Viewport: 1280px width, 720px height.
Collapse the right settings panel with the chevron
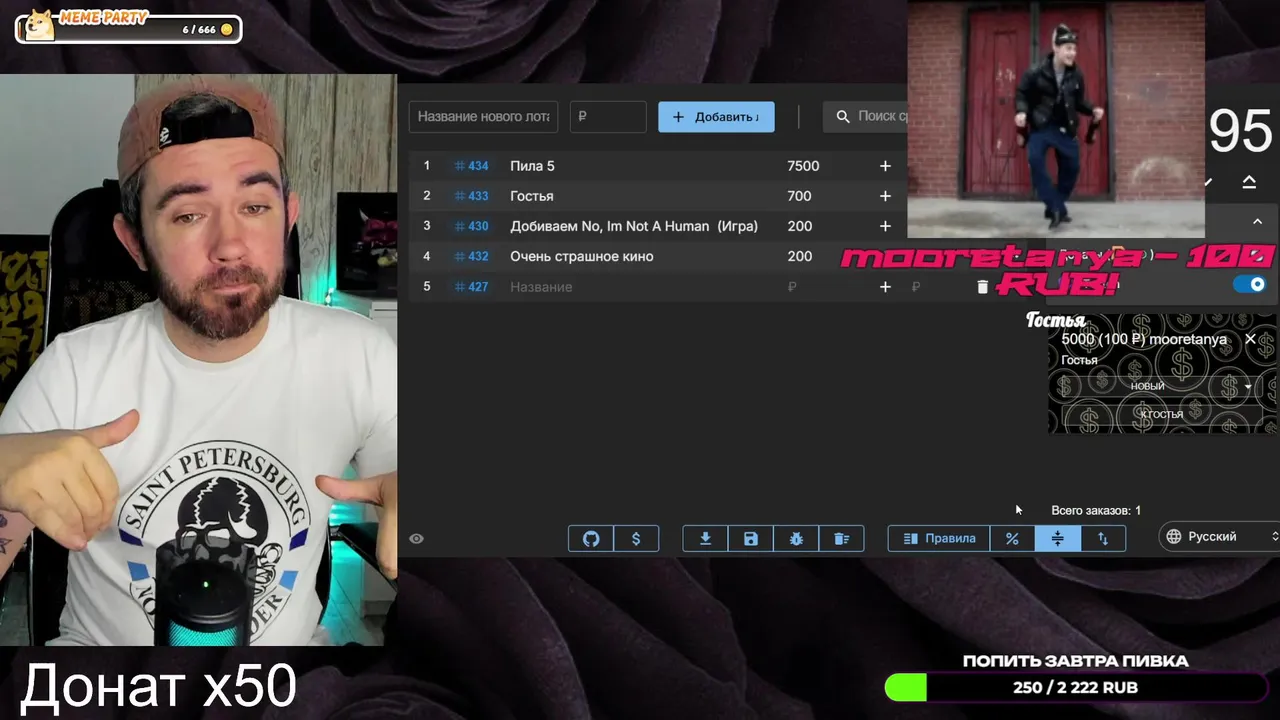(x=1257, y=221)
